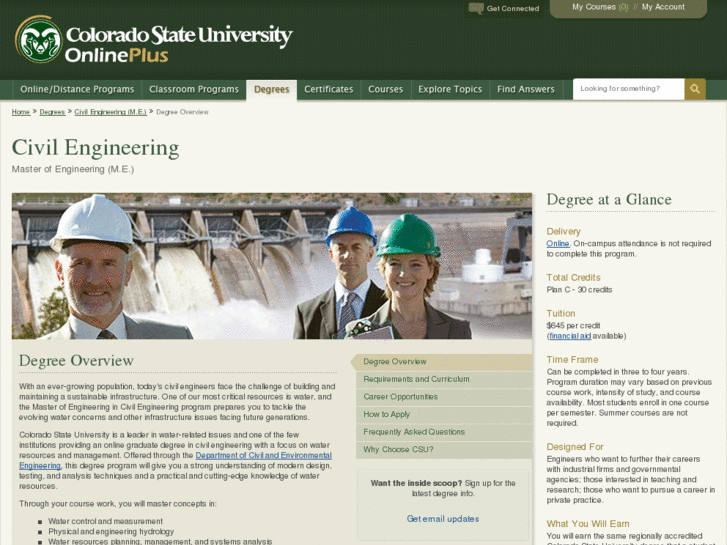The height and width of the screenshot is (545, 727).
Task: Click the 'Physical and engineering hydrology' bullet
Action: pos(111,532)
